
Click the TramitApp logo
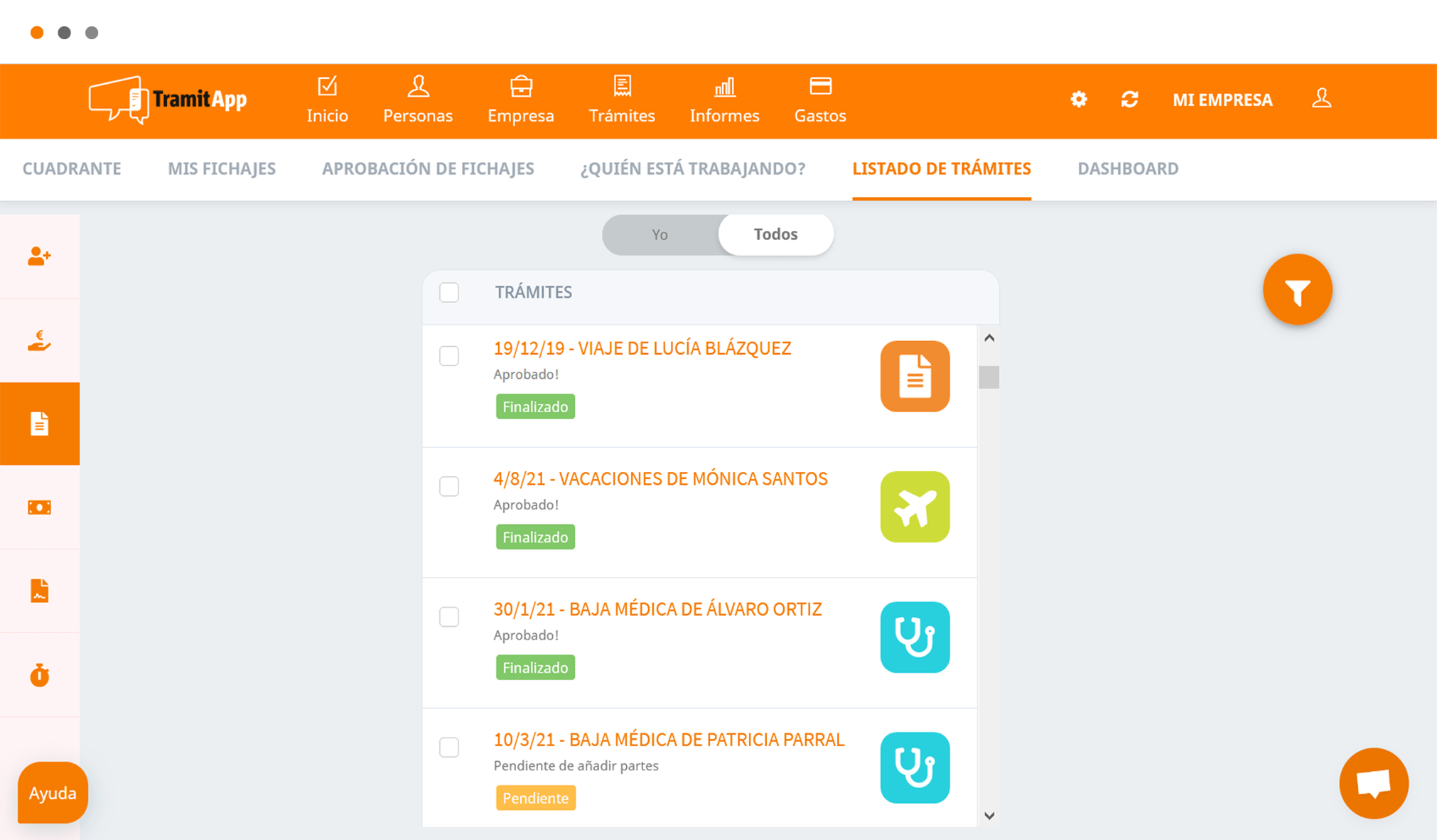click(168, 100)
